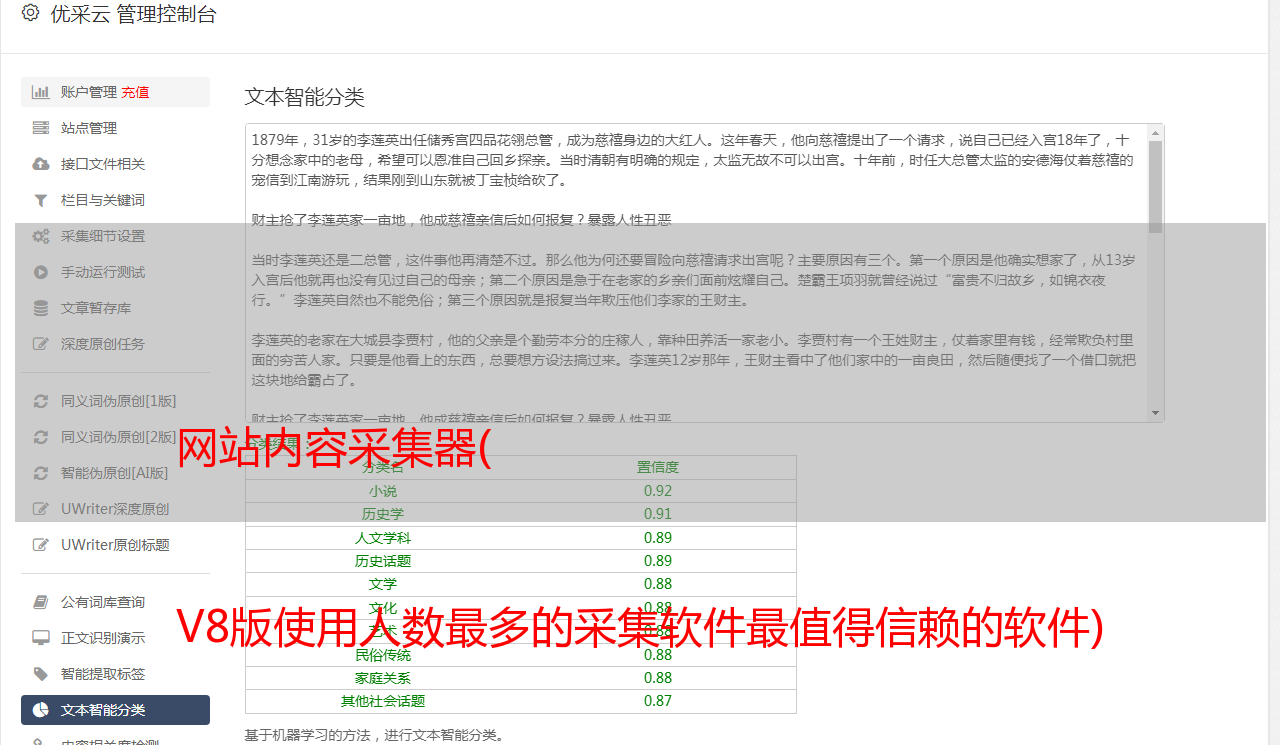Image resolution: width=1280 pixels, height=745 pixels.
Task: Click the 文本智能分类 page heading
Action: (x=305, y=97)
